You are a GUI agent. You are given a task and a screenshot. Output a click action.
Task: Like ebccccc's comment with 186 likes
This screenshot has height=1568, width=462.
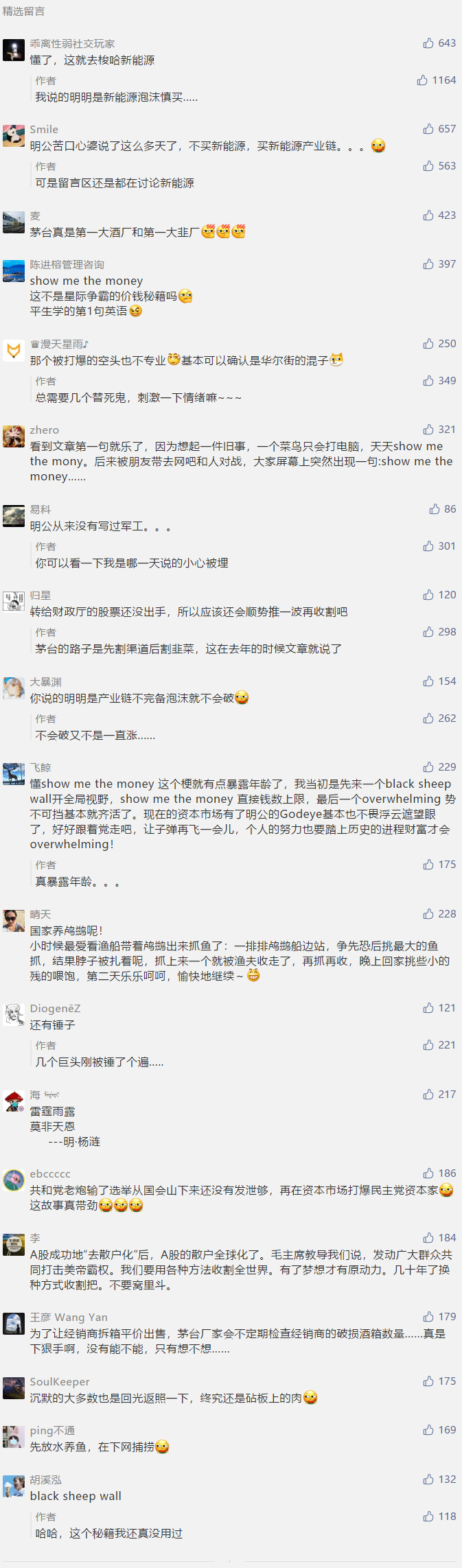pos(428,1173)
